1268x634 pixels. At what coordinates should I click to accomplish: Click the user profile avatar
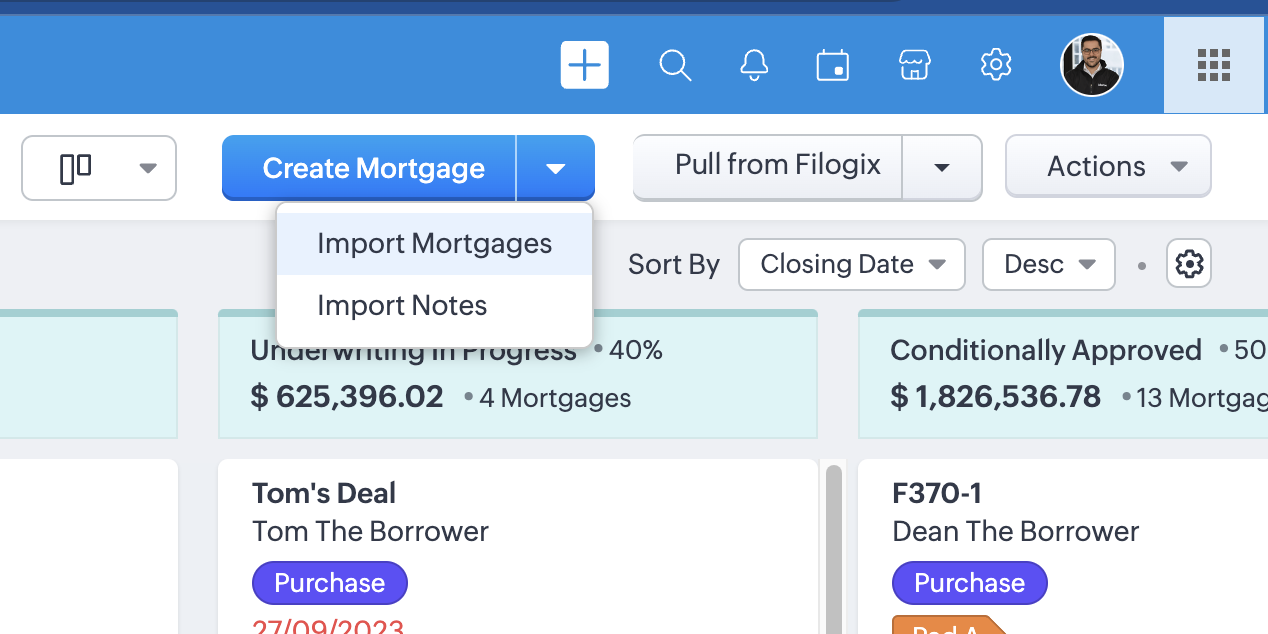point(1091,66)
